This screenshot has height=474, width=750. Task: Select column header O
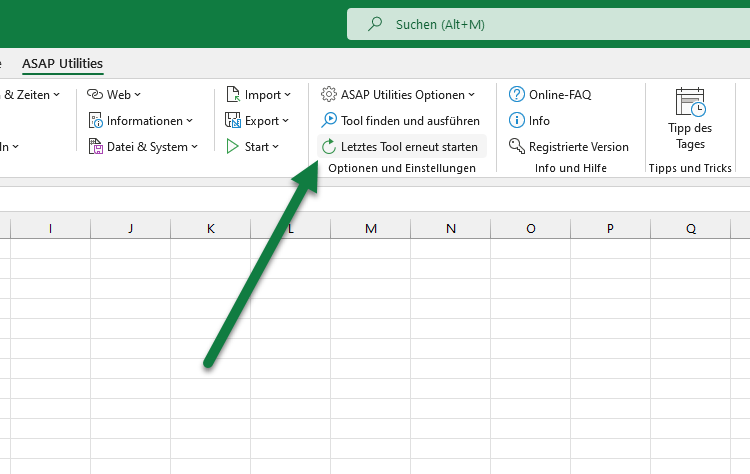530,229
